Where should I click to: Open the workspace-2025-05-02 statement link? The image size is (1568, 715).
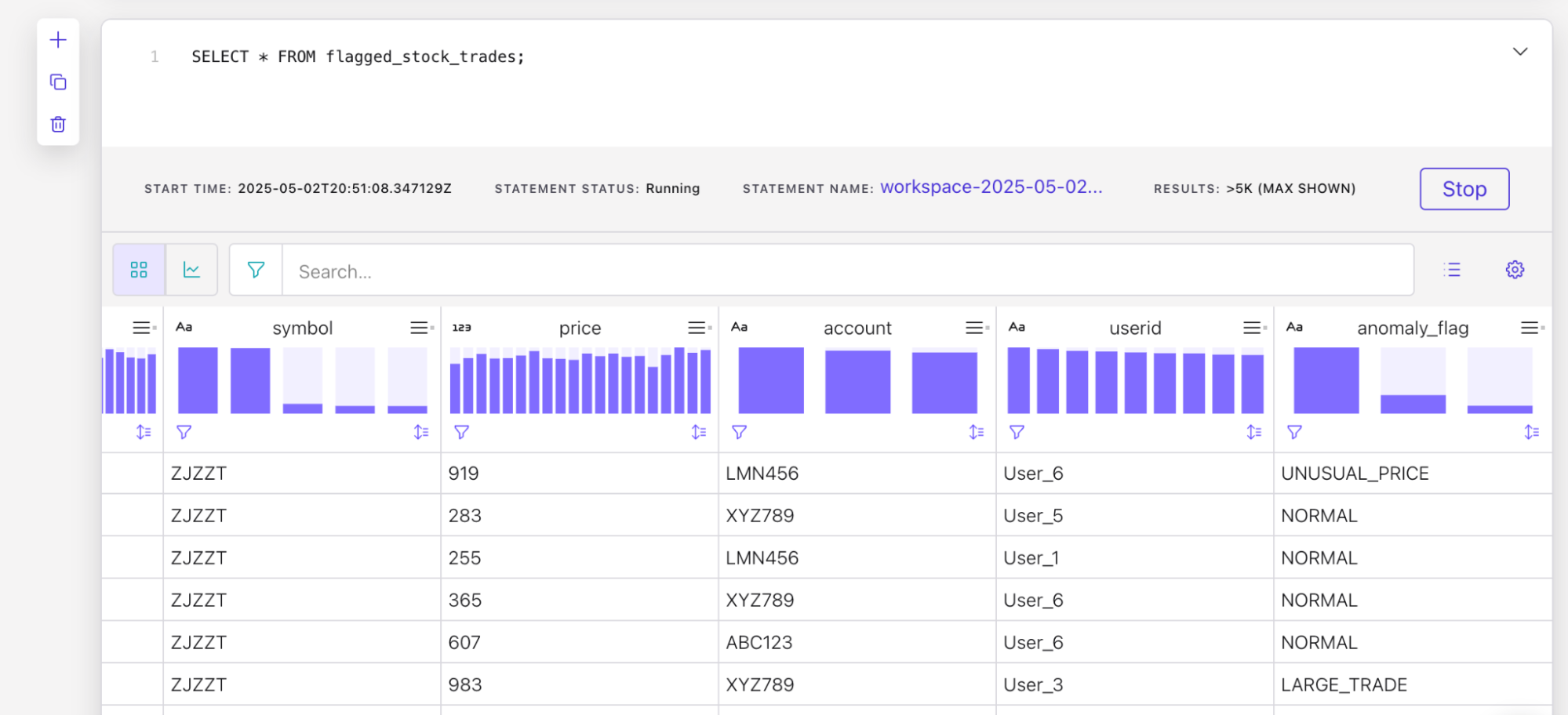[991, 187]
